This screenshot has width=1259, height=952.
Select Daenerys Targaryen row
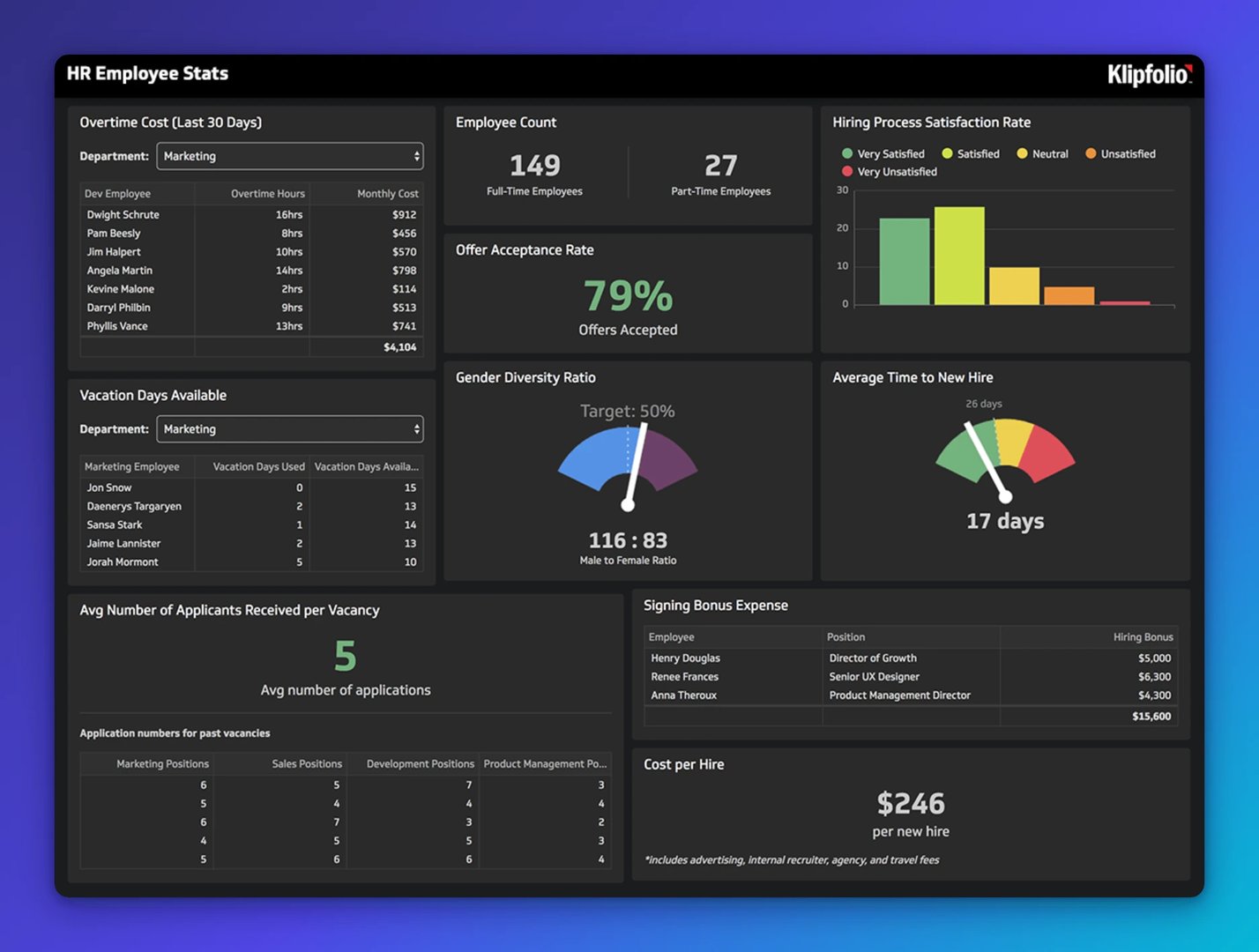pyautogui.click(x=251, y=507)
